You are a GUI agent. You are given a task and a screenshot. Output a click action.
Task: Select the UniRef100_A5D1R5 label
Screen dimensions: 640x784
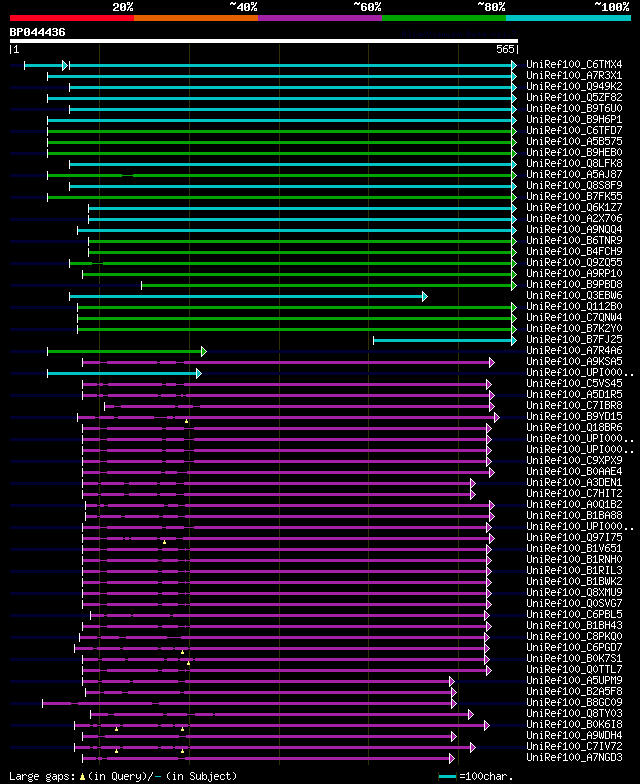[x=574, y=394]
